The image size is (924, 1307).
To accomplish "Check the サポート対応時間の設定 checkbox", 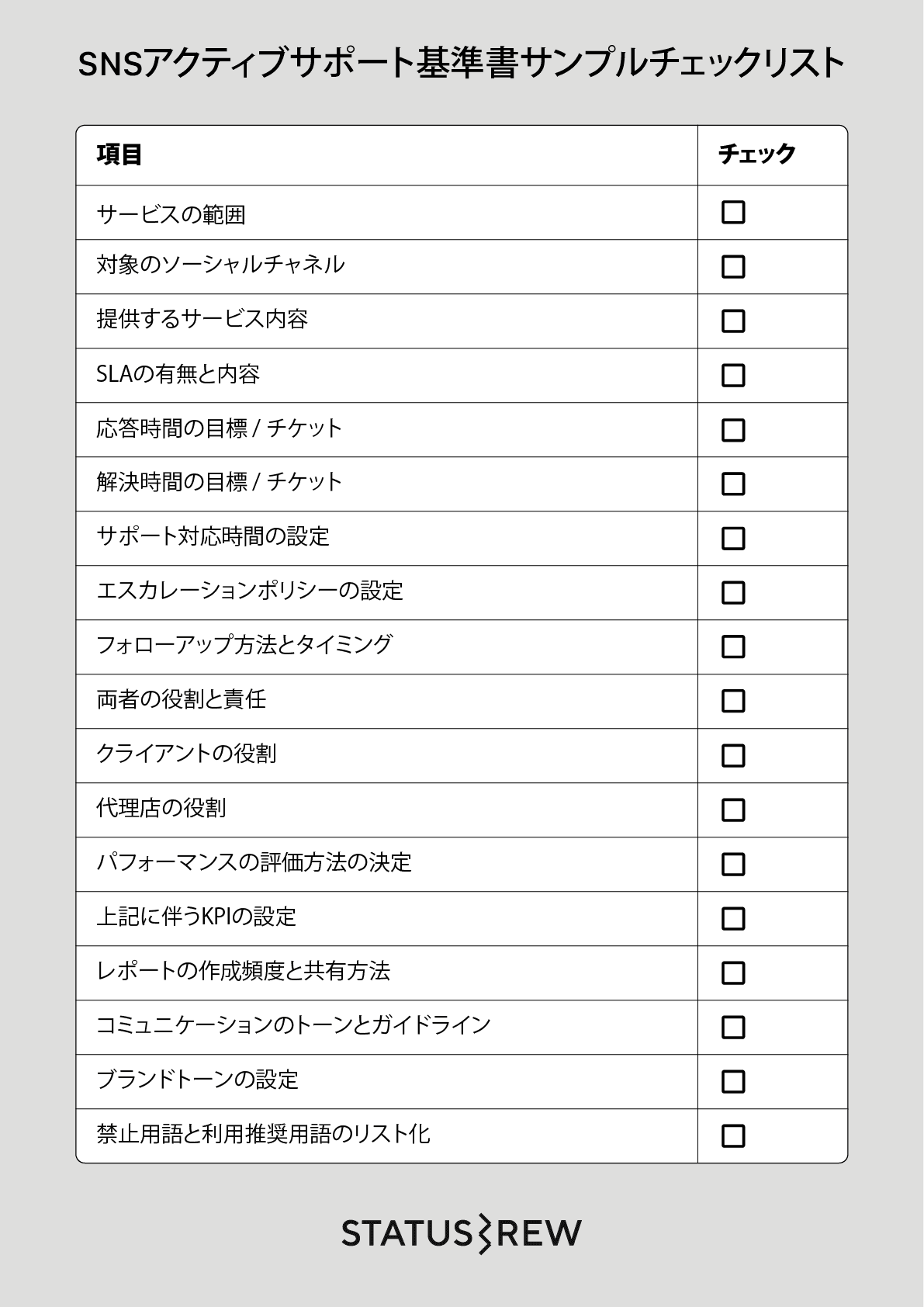I will click(x=733, y=539).
